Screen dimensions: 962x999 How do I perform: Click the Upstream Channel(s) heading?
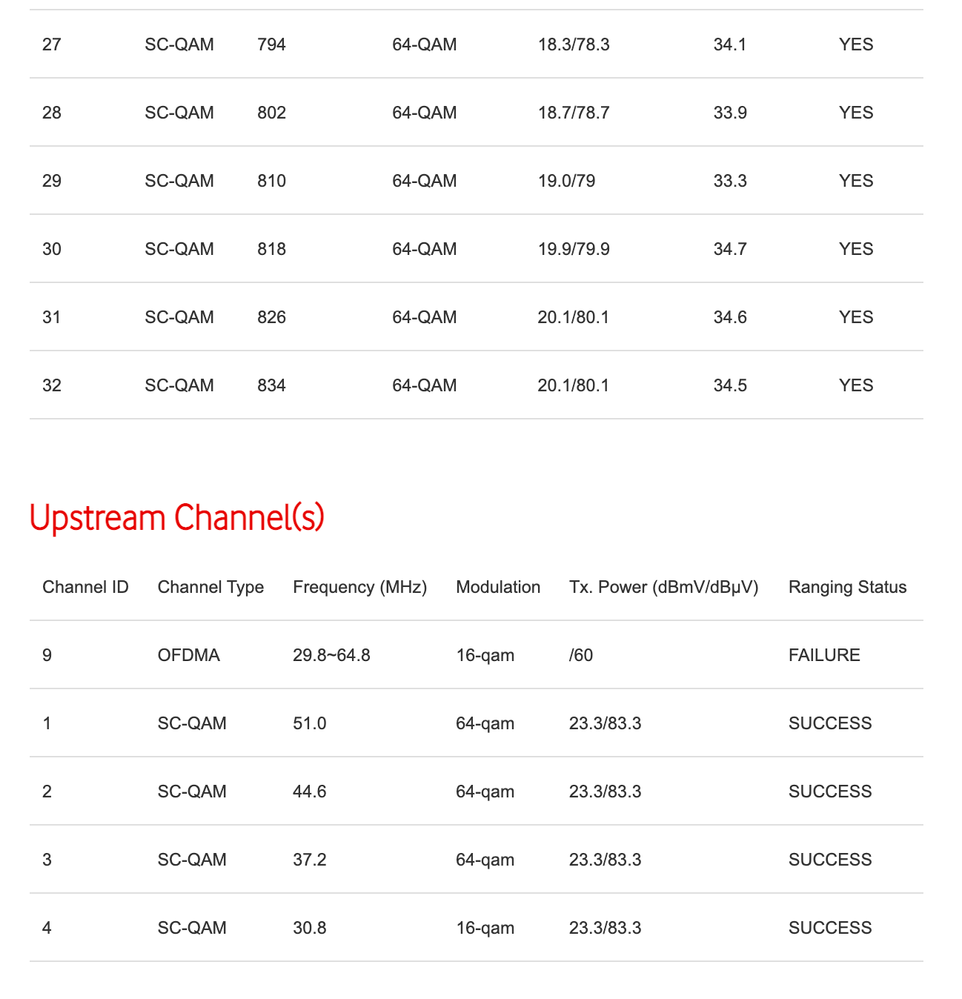[x=177, y=518]
